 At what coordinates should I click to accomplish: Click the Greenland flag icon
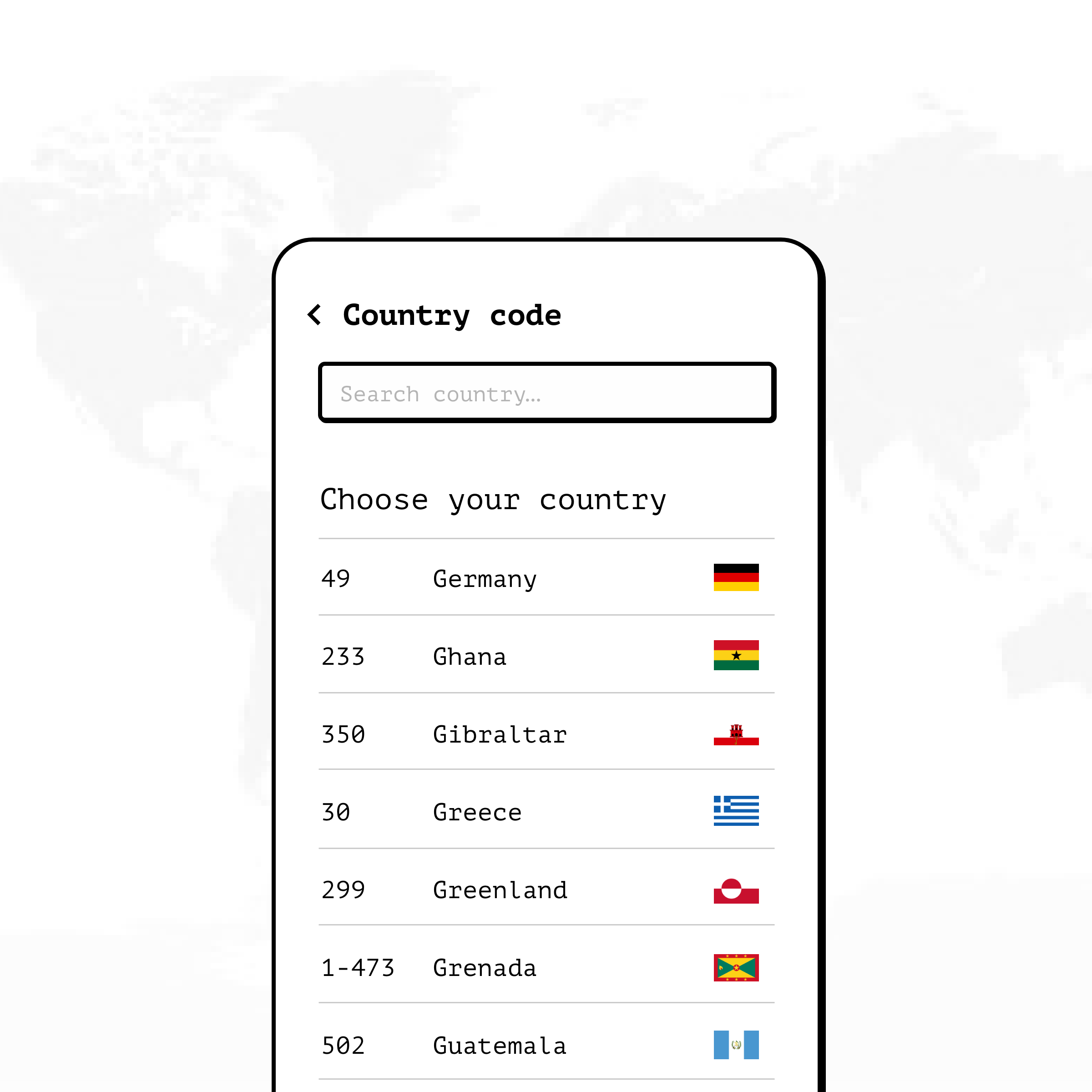736,890
